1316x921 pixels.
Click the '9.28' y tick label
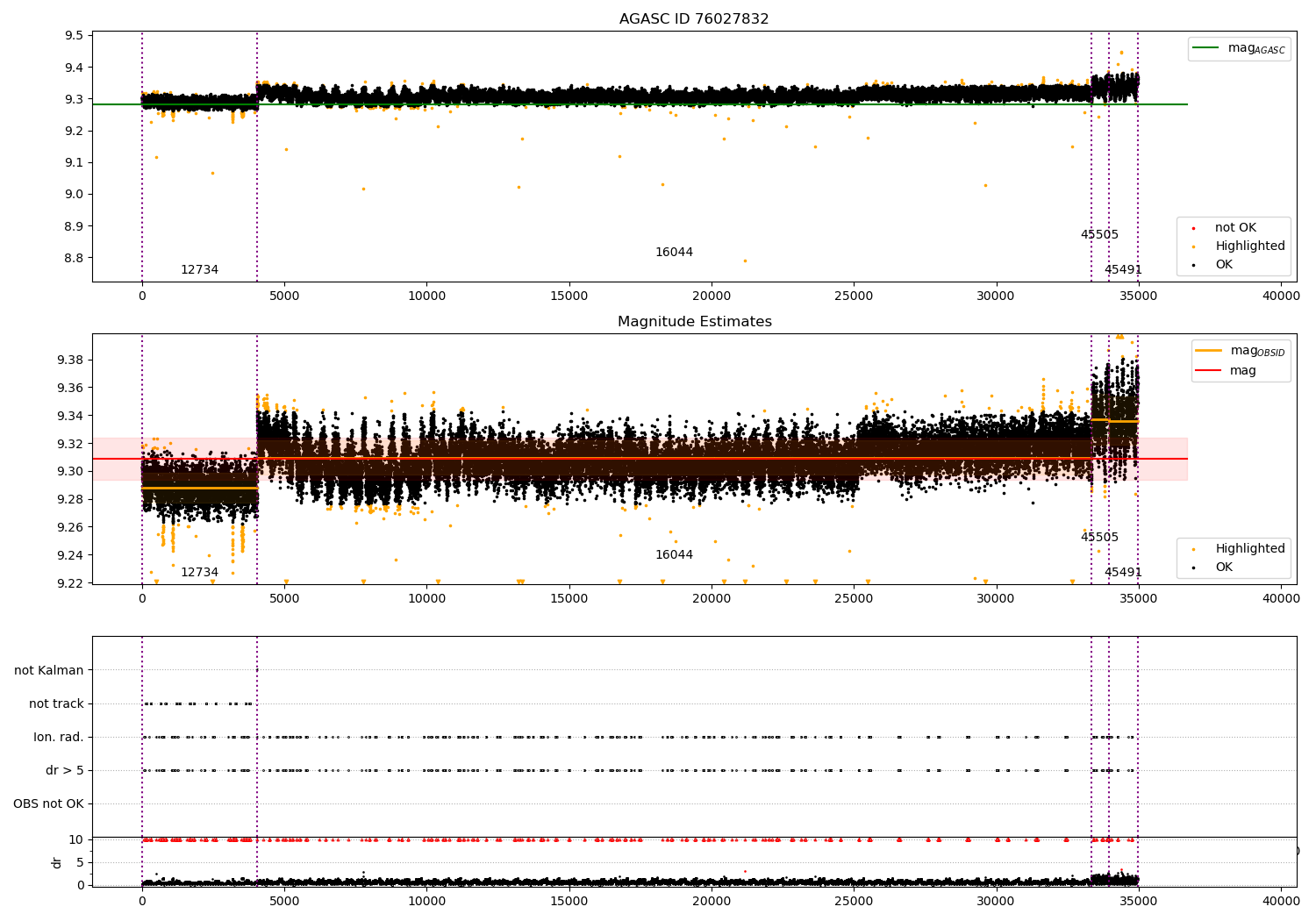click(x=71, y=500)
